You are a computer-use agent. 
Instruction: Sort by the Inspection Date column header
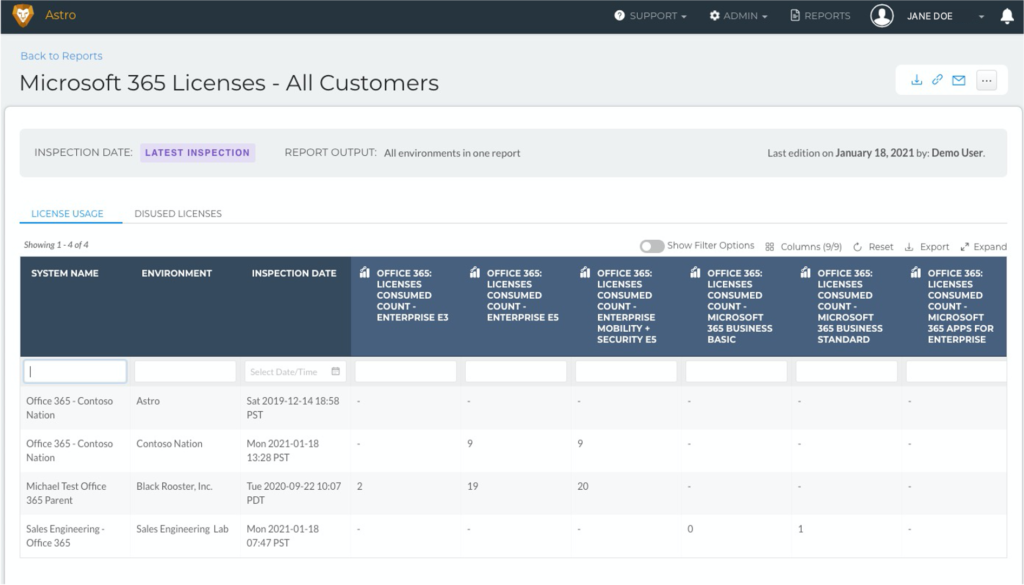click(x=294, y=273)
